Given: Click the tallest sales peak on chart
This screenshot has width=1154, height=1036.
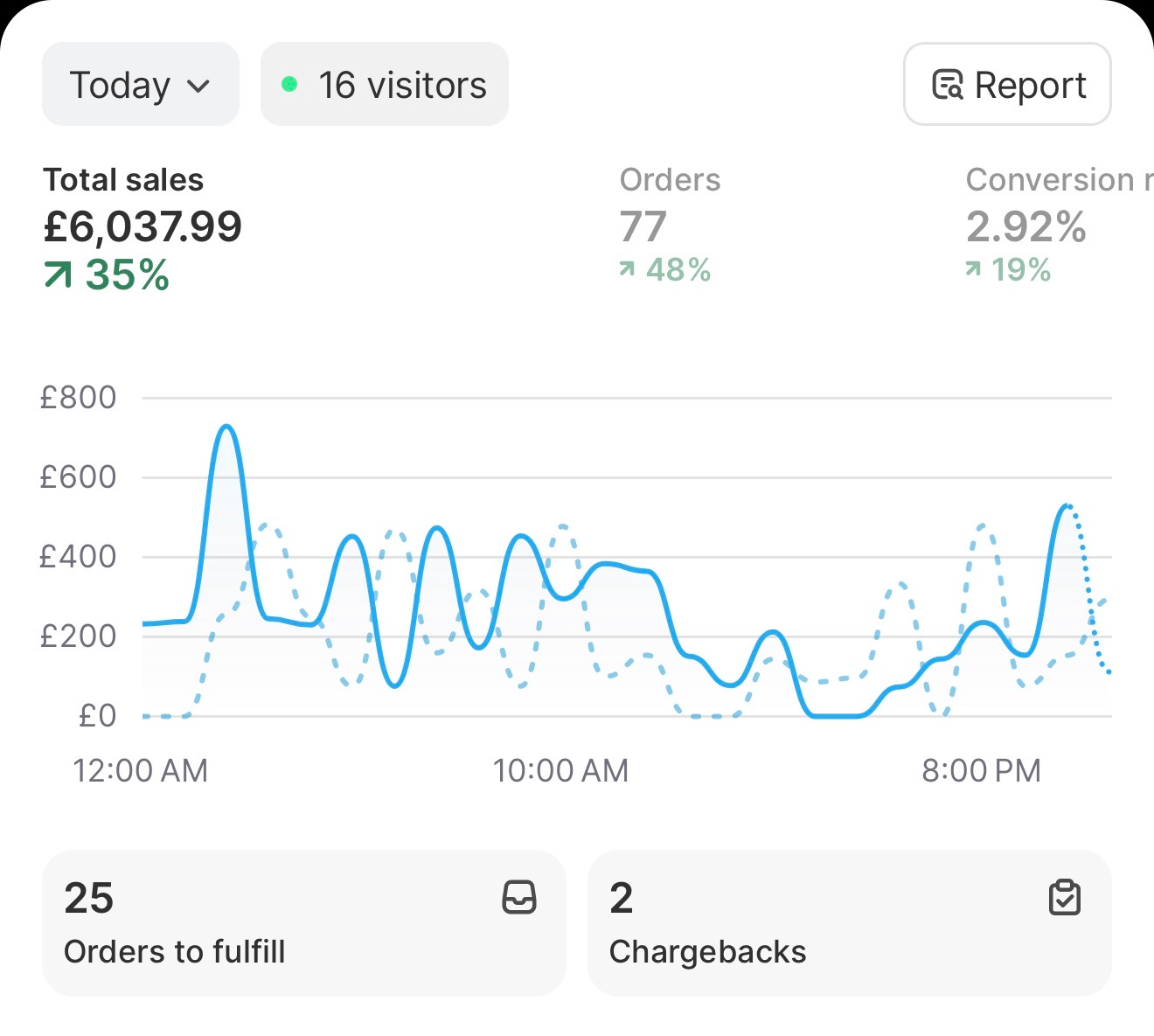Looking at the screenshot, I should (x=227, y=428).
